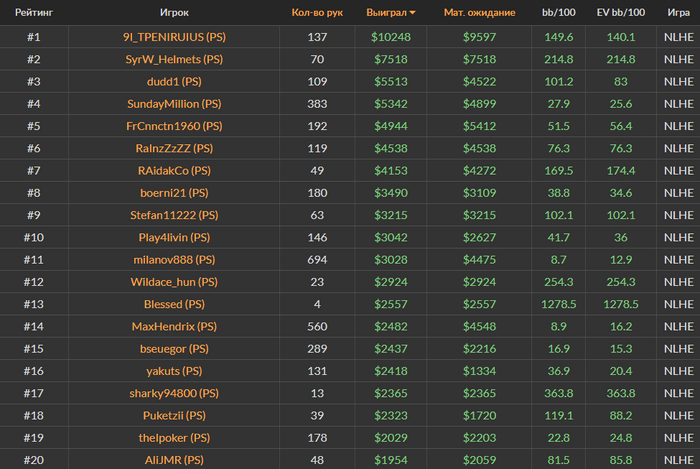Open SyrW_Helmets (PS) player link

click(x=174, y=59)
